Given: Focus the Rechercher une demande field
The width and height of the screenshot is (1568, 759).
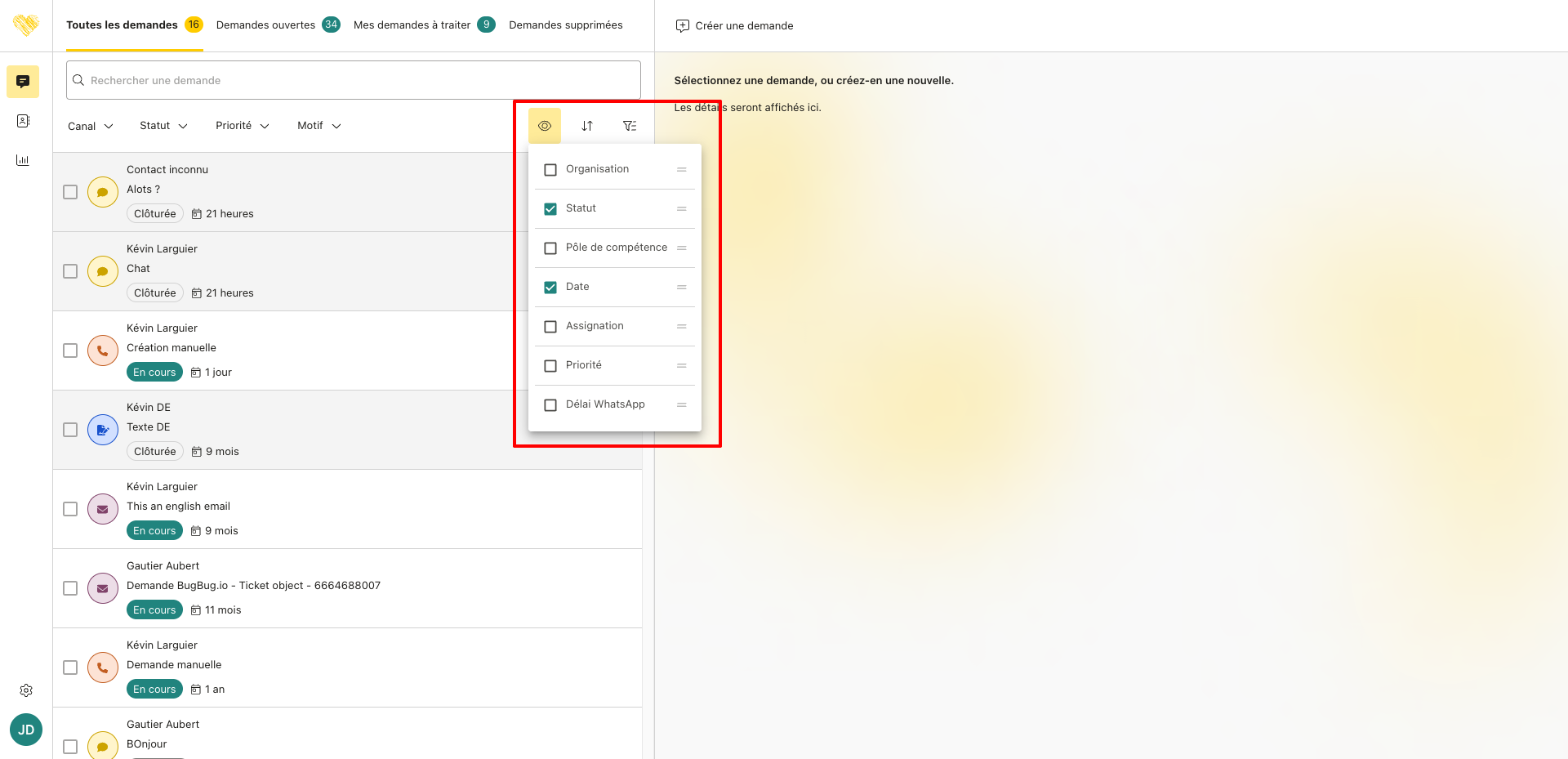Looking at the screenshot, I should click(x=354, y=80).
